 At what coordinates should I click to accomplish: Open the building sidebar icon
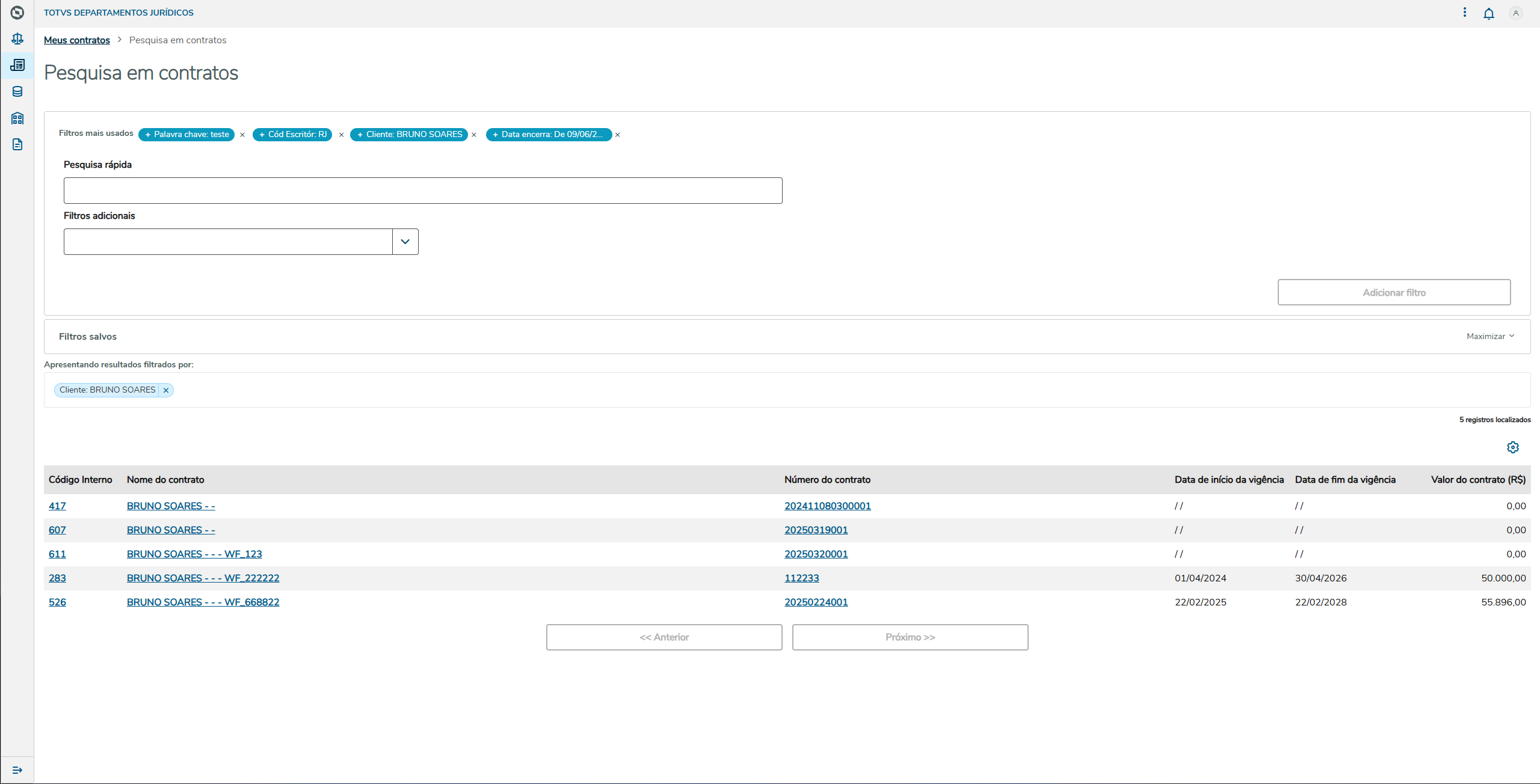17,118
